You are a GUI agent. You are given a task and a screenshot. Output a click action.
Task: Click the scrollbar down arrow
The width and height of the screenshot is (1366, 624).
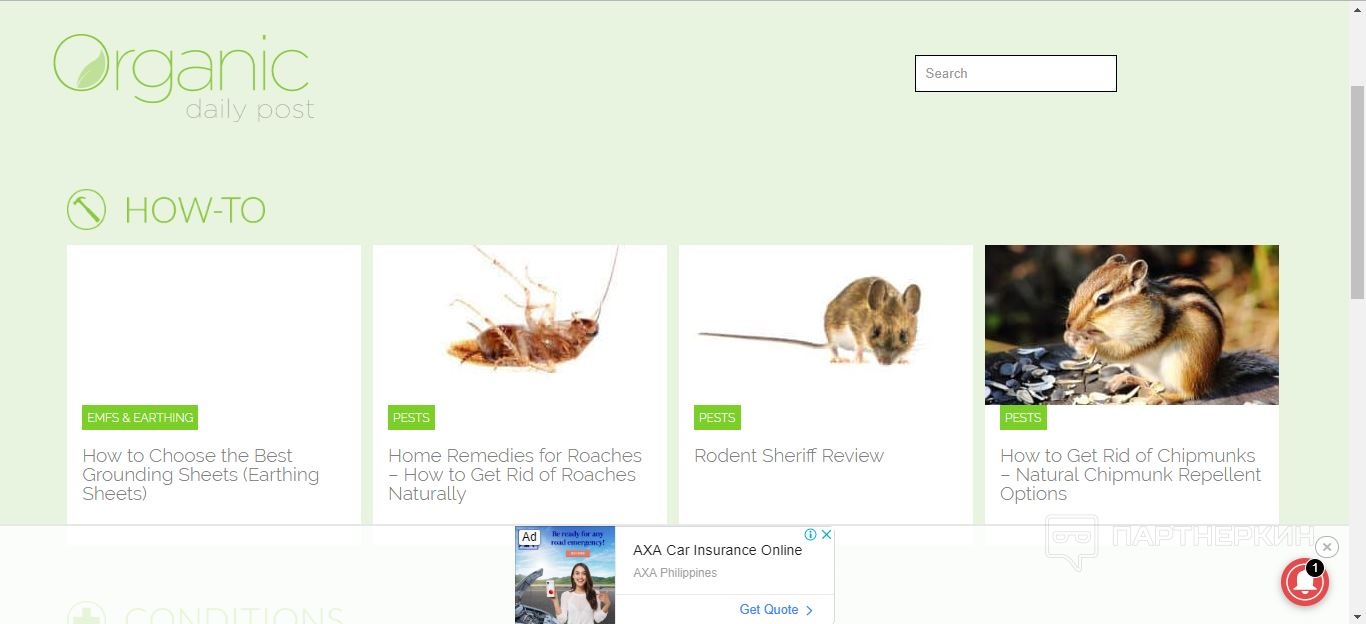(x=1357, y=615)
